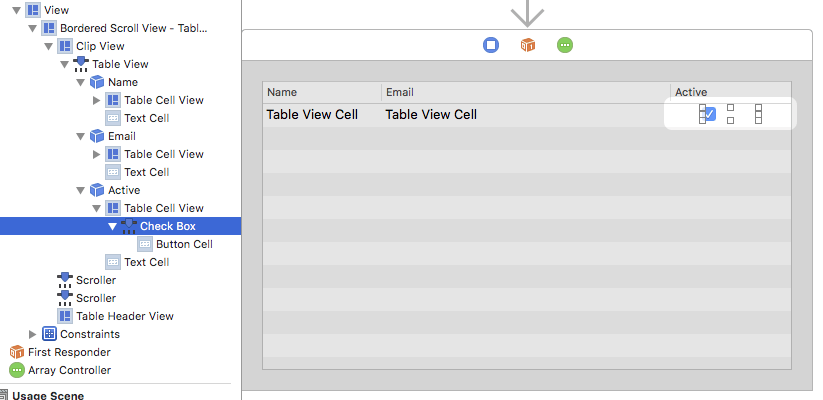Viewport: 823px width, 400px height.
Task: Expand Table Cell View under Name
Action: click(97, 100)
